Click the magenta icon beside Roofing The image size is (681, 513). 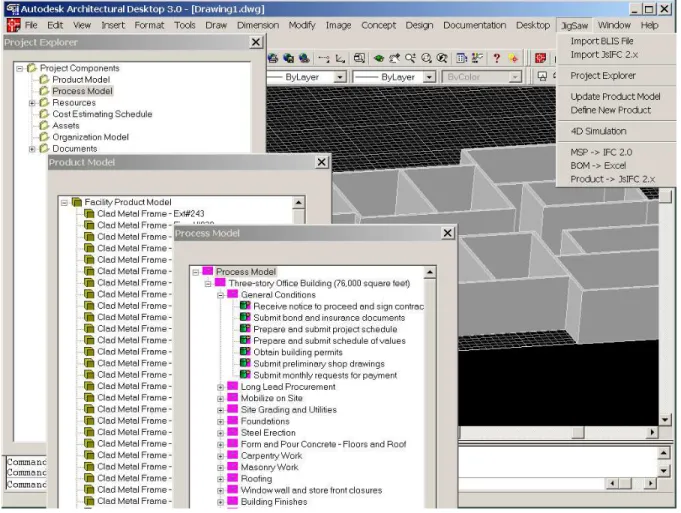click(x=233, y=478)
